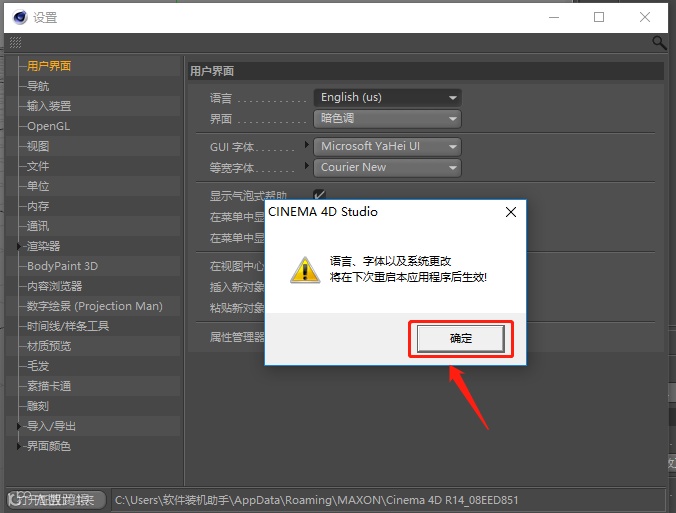The height and width of the screenshot is (513, 676).
Task: Toggle the 显示气泡式帮助 checkbox
Action: (319, 194)
